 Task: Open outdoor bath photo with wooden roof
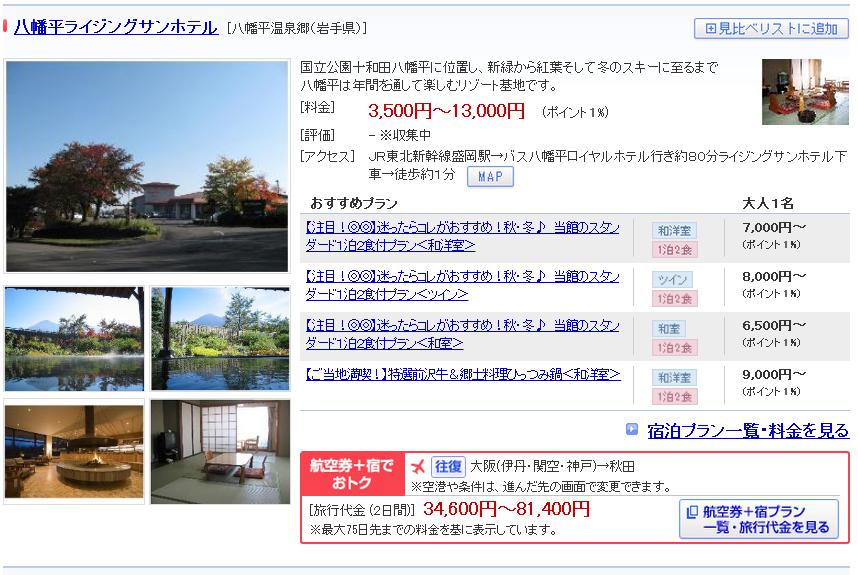point(74,339)
